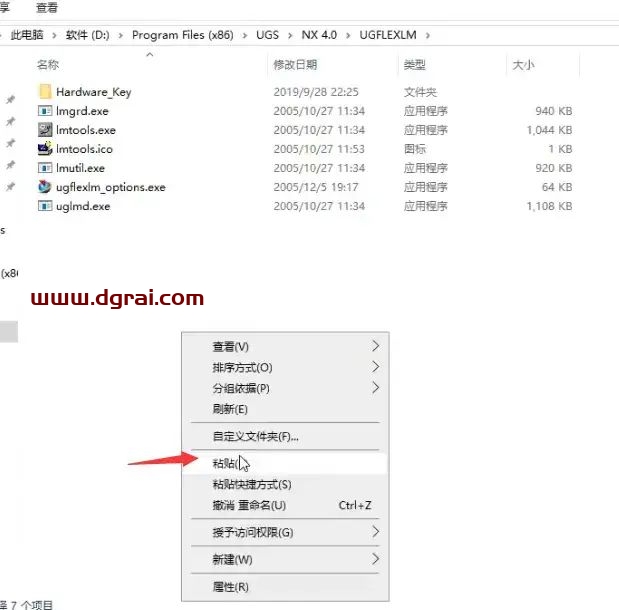Select 刷新(E) in the context menu

click(x=229, y=409)
